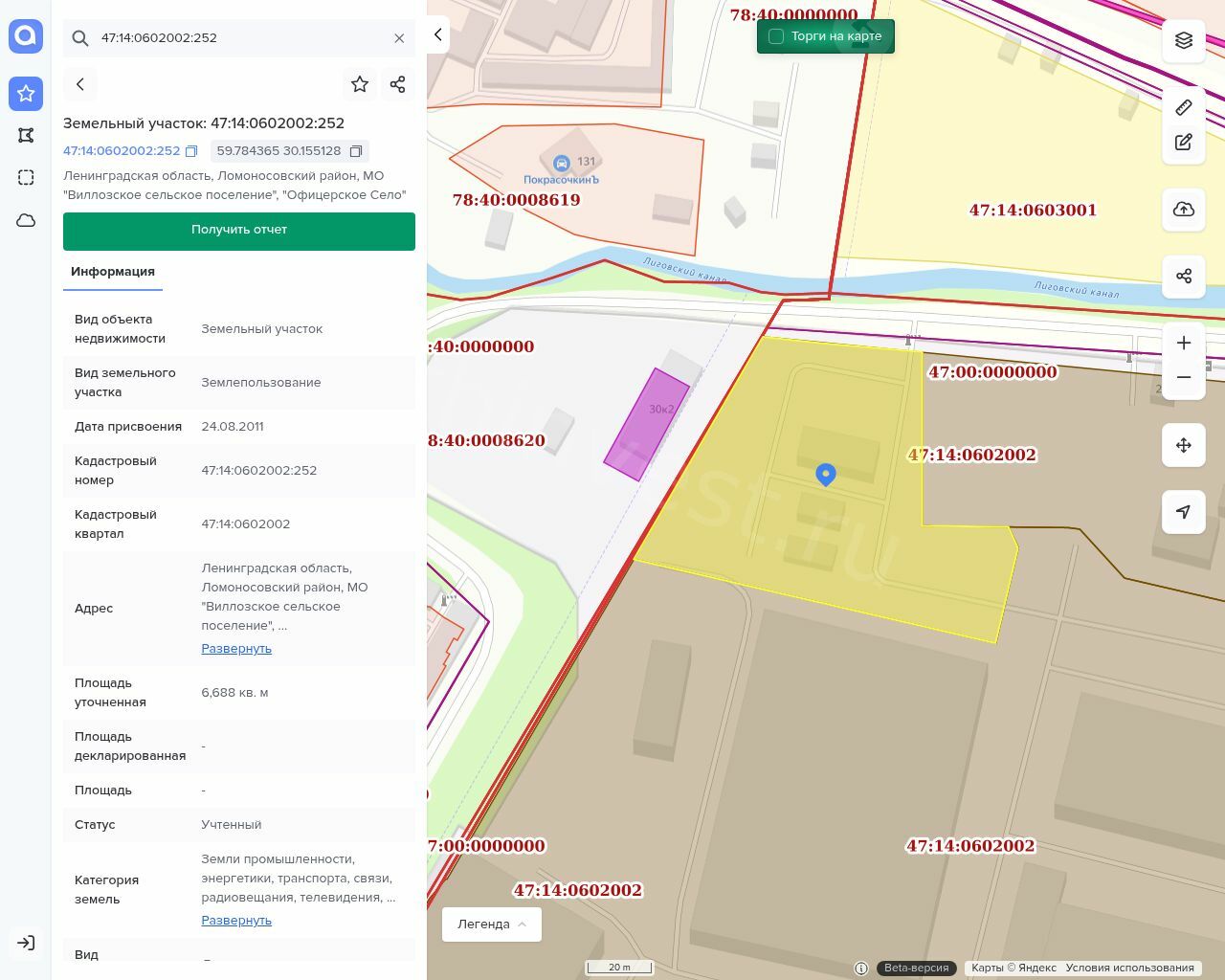Image resolution: width=1225 pixels, height=980 pixels.
Task: Click the Получить отчет button
Action: coord(239,231)
